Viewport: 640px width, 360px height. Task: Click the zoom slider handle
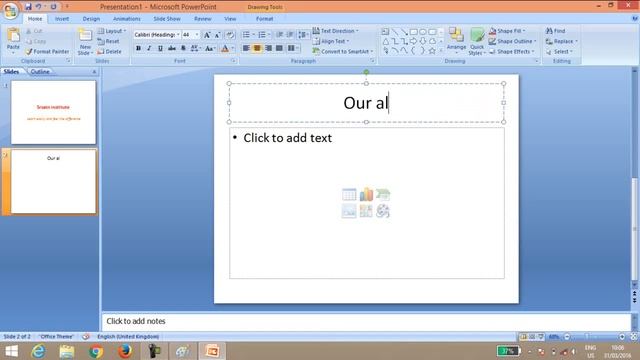click(x=587, y=337)
